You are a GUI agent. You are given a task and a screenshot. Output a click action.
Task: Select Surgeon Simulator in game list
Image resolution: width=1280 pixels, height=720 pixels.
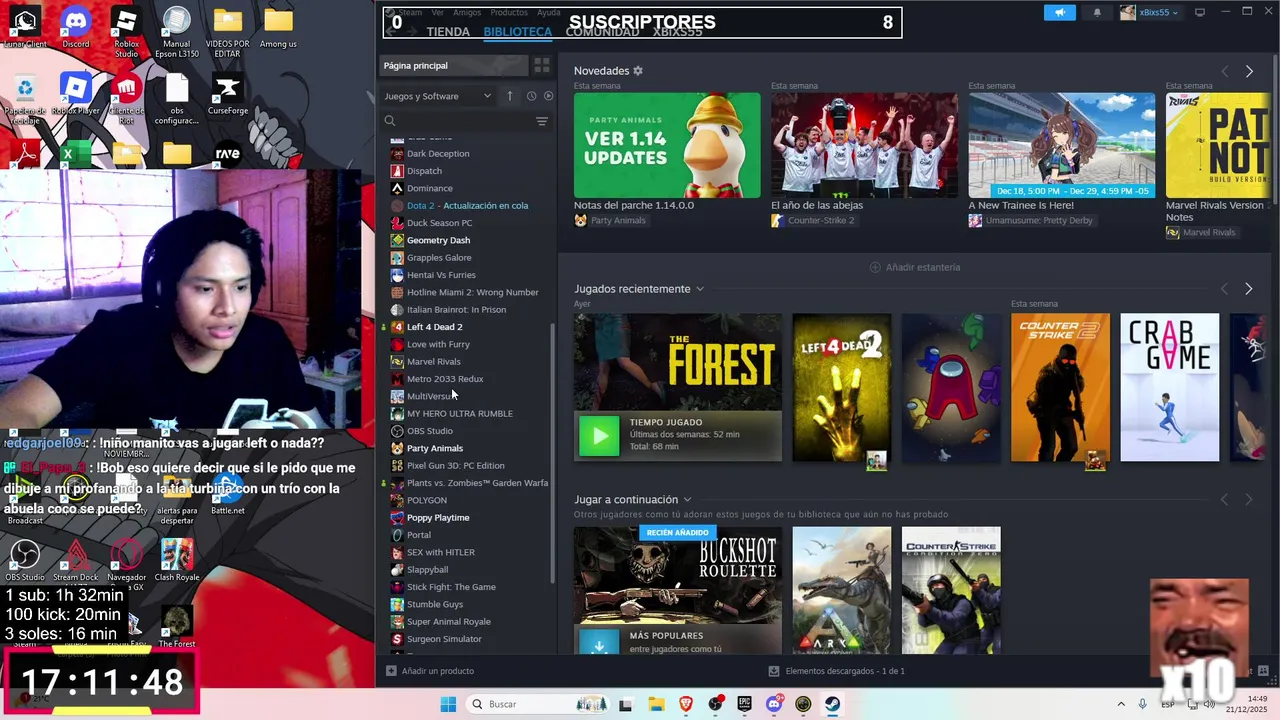pyautogui.click(x=444, y=639)
